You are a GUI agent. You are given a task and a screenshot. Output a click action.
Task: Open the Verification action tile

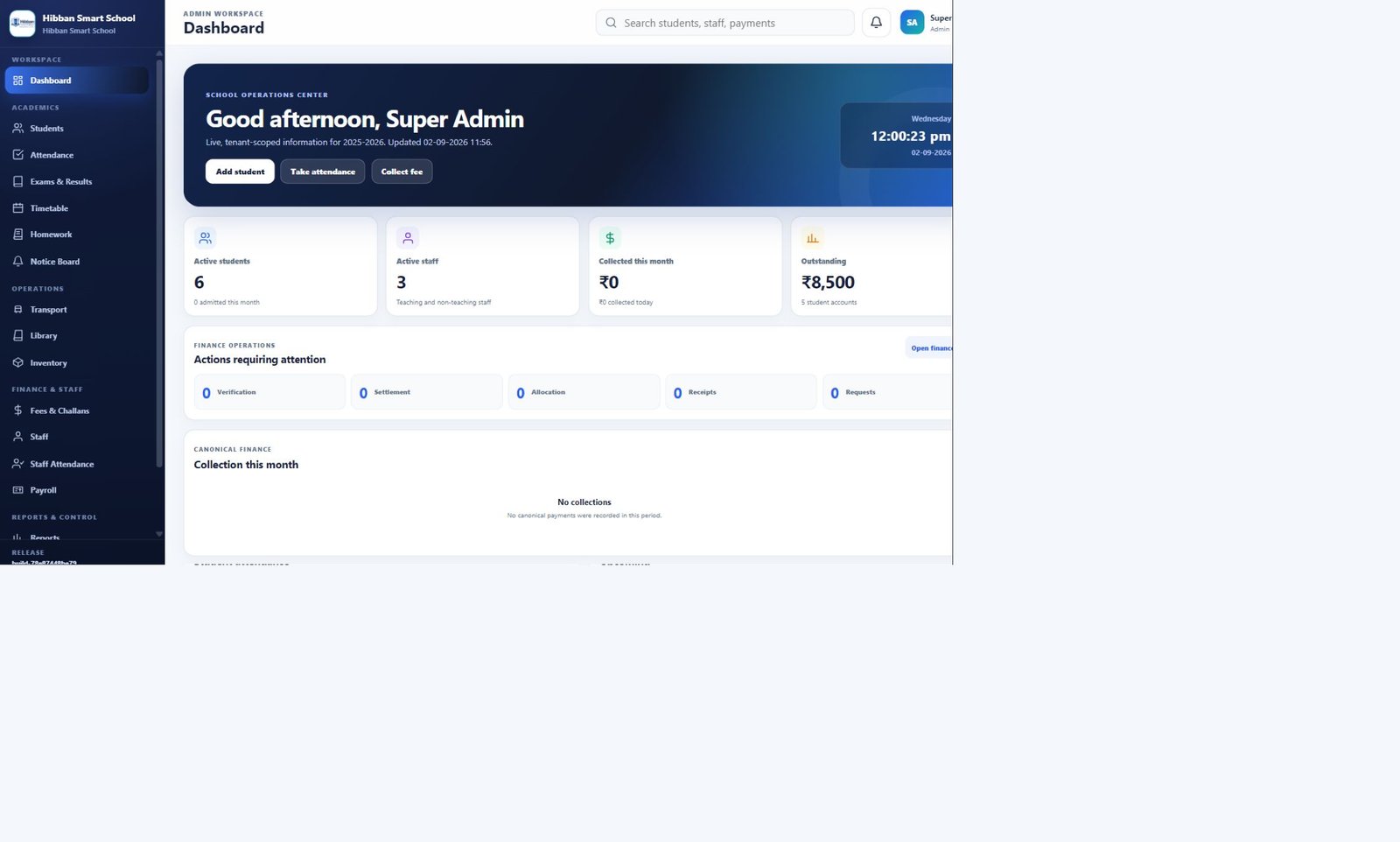[x=269, y=392]
